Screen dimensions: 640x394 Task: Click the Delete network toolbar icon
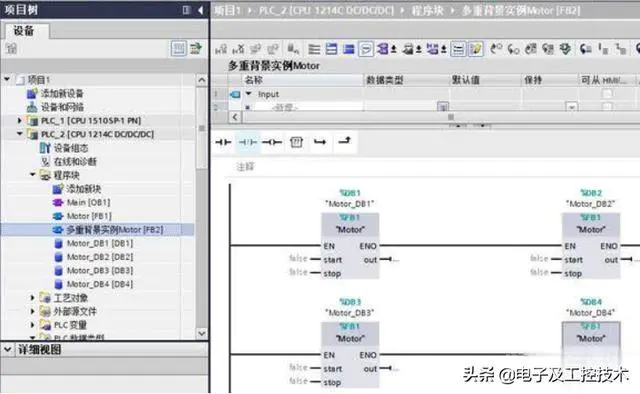[238, 49]
